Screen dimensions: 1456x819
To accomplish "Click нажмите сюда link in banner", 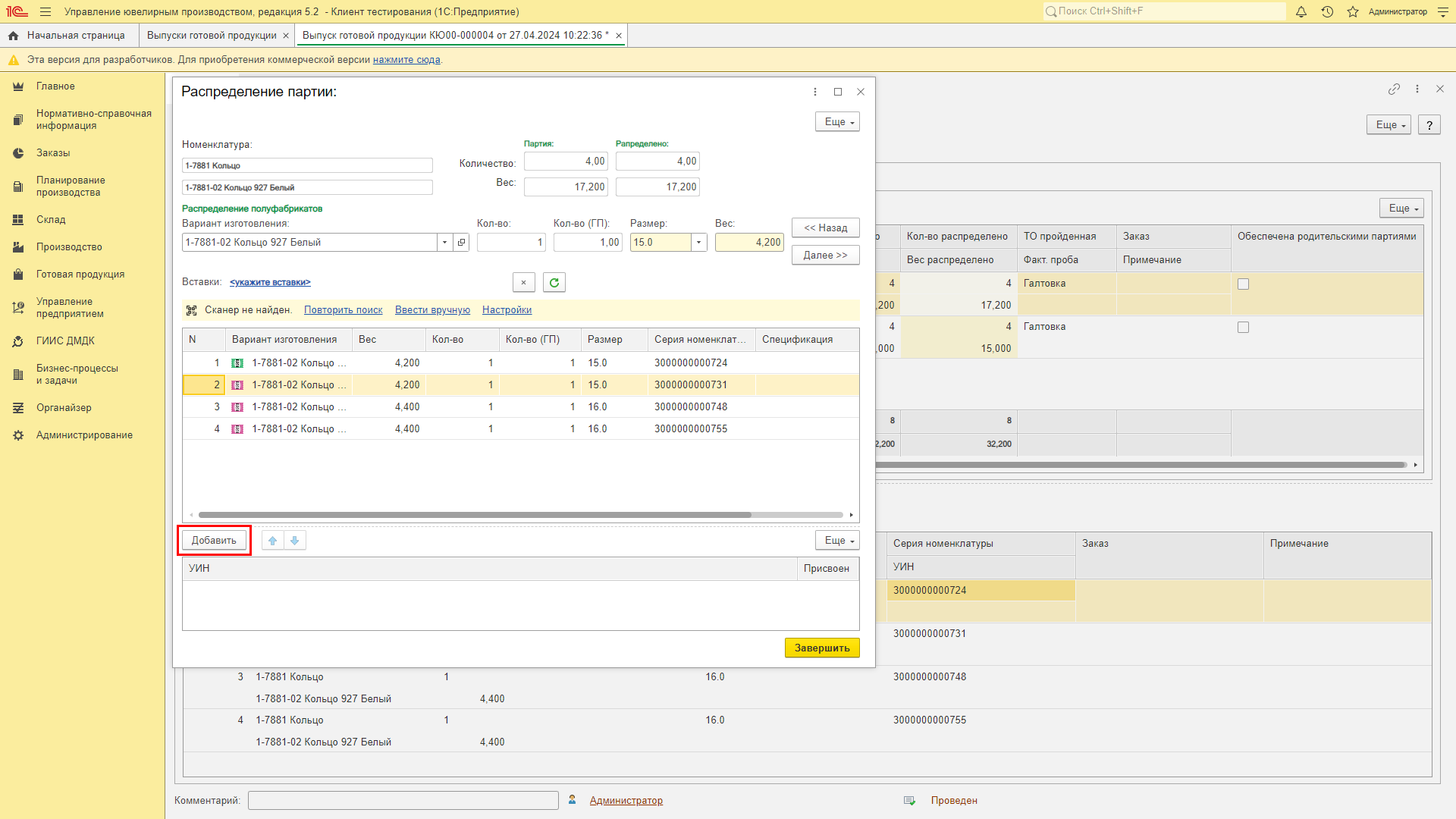I will tap(406, 60).
